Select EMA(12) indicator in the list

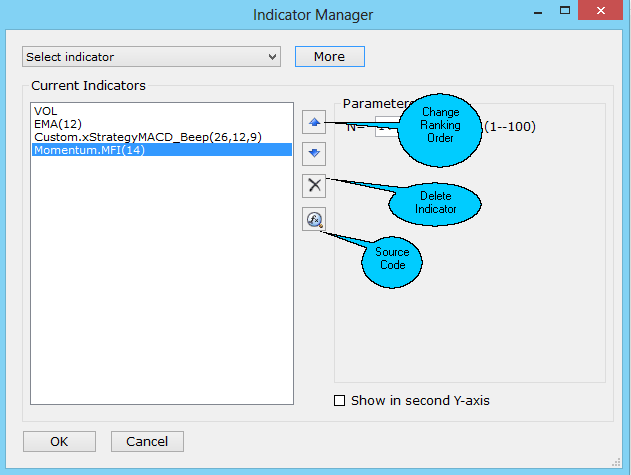(x=56, y=124)
